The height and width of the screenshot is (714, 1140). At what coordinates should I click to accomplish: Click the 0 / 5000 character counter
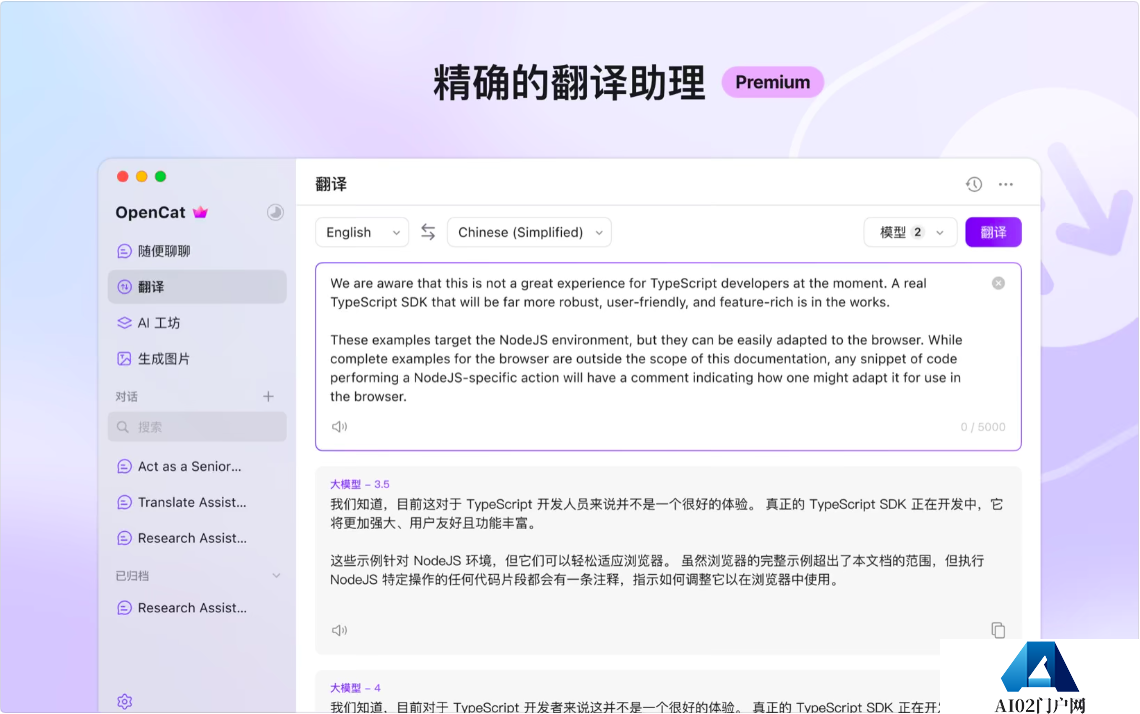983,427
